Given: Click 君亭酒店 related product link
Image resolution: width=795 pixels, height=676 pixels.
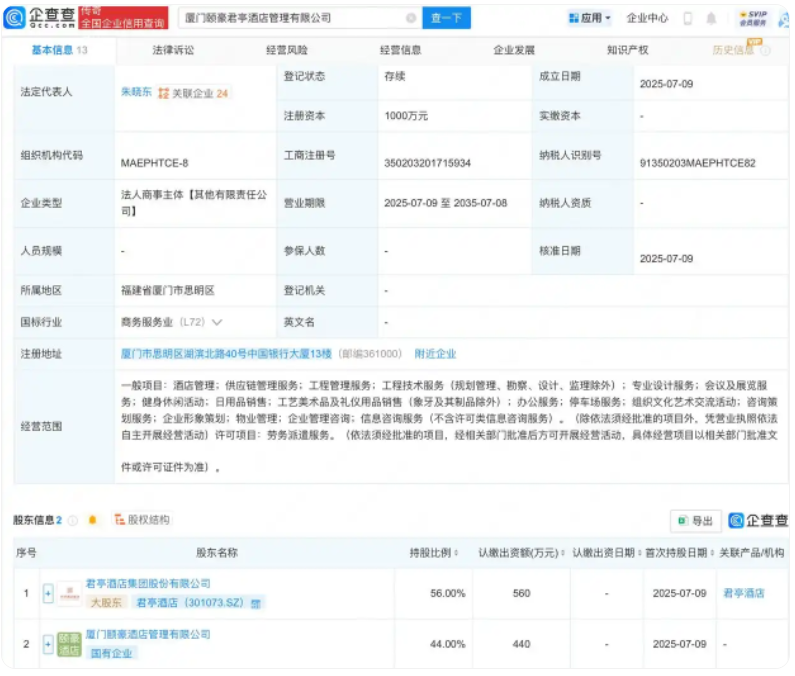Looking at the screenshot, I should (x=744, y=593).
